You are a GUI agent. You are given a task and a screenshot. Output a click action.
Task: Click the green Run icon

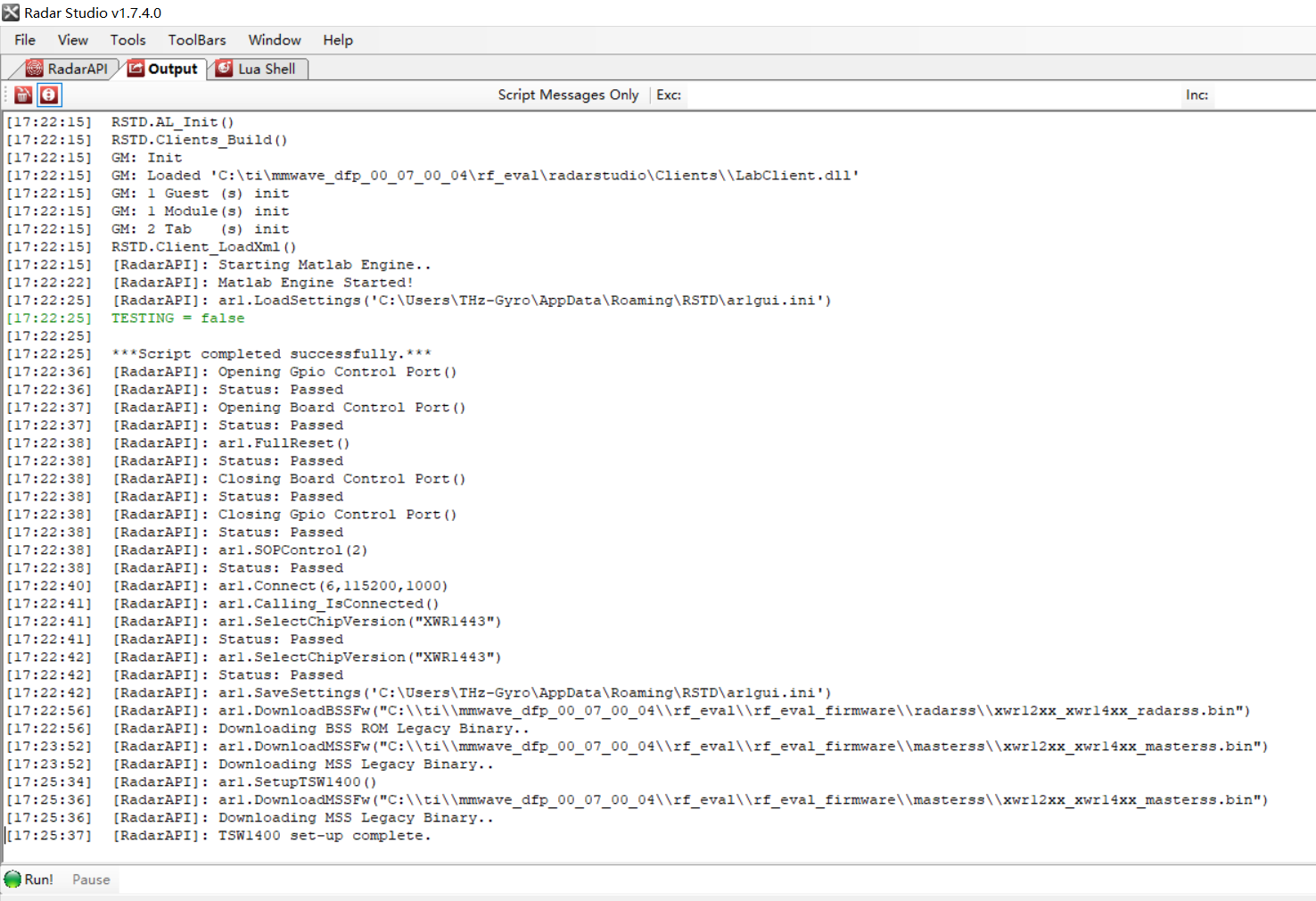12,879
